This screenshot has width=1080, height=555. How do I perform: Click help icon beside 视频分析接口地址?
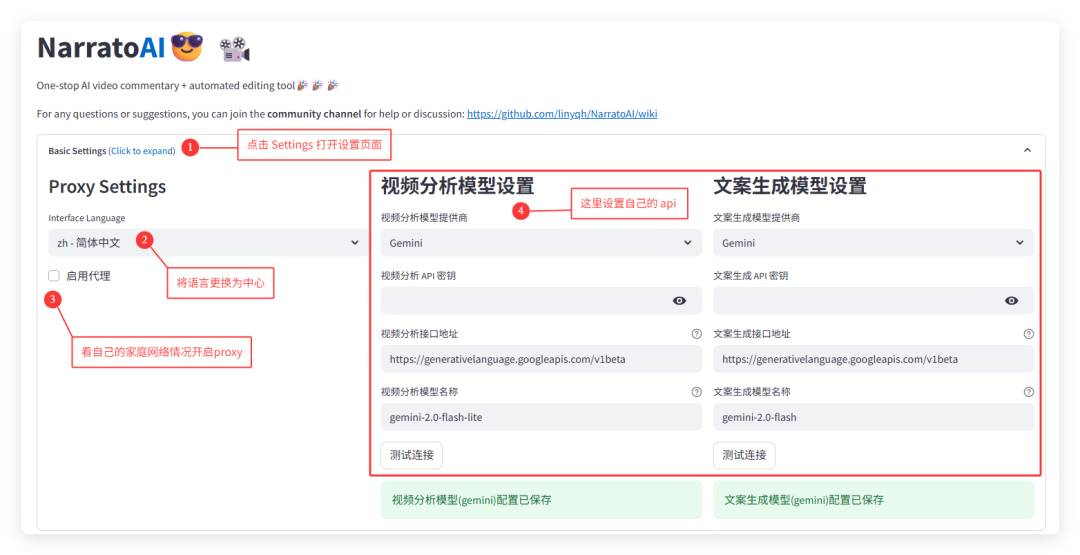pyautogui.click(x=696, y=334)
